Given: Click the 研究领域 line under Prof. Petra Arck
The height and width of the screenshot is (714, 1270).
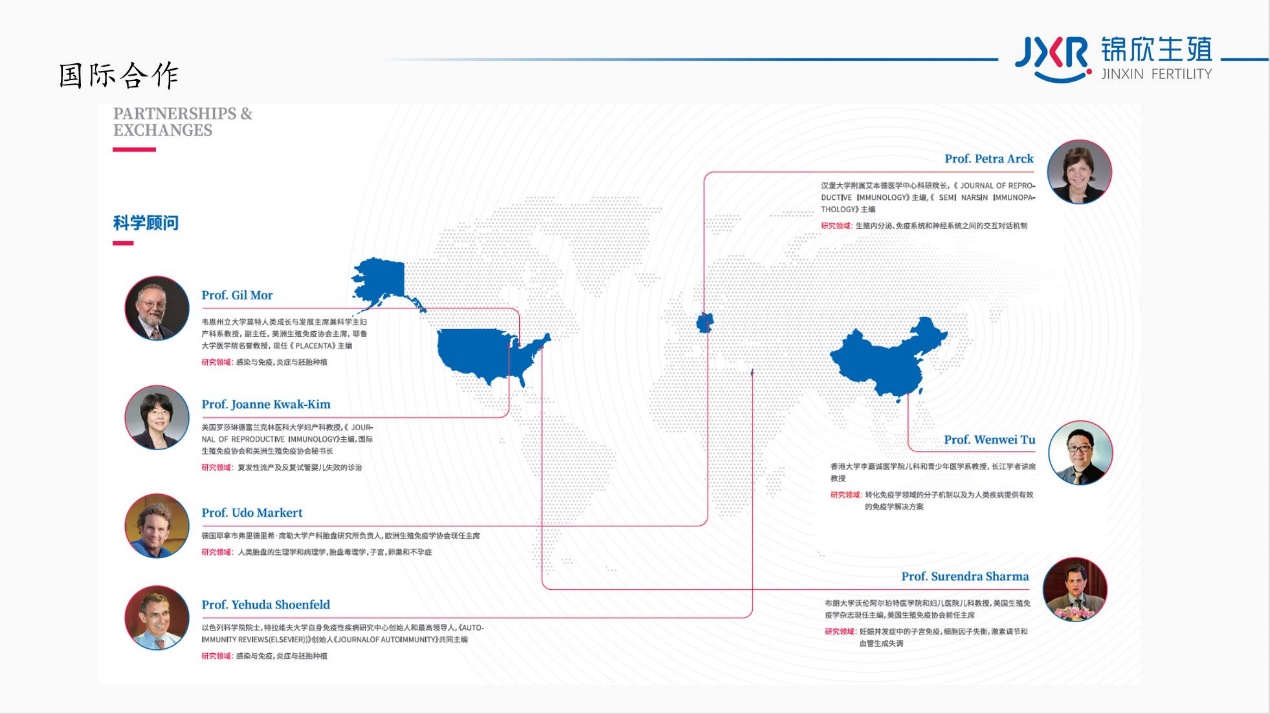Looking at the screenshot, I should pos(924,226).
